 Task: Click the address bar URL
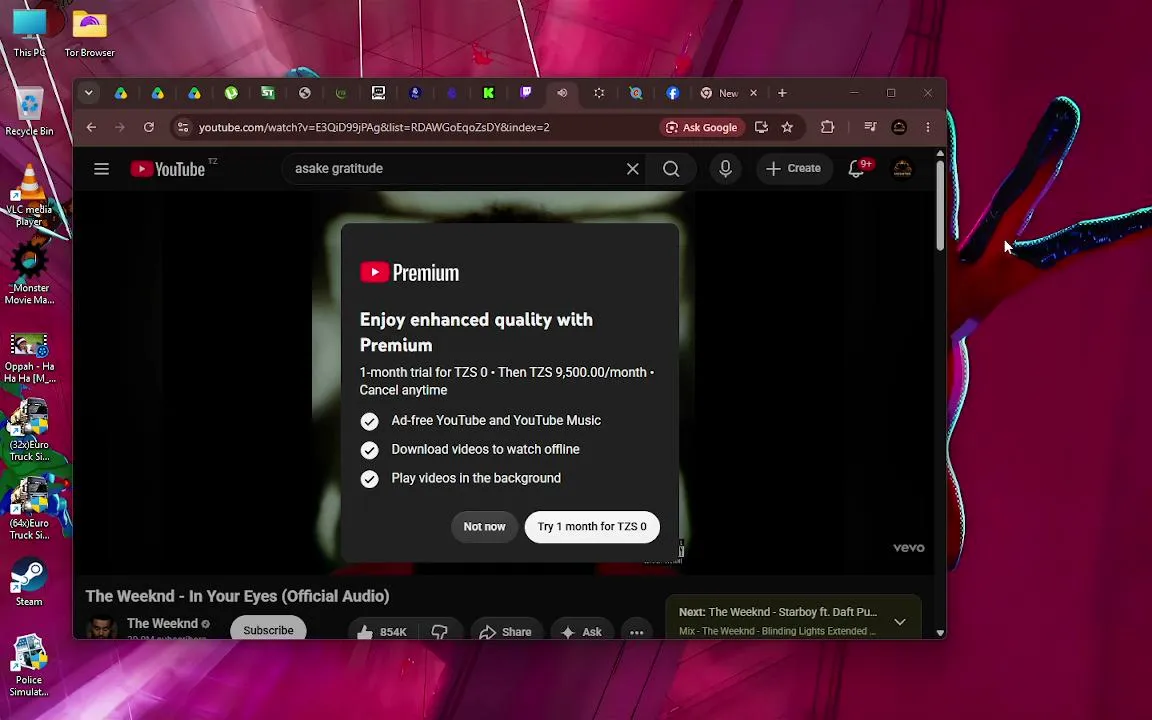374,127
